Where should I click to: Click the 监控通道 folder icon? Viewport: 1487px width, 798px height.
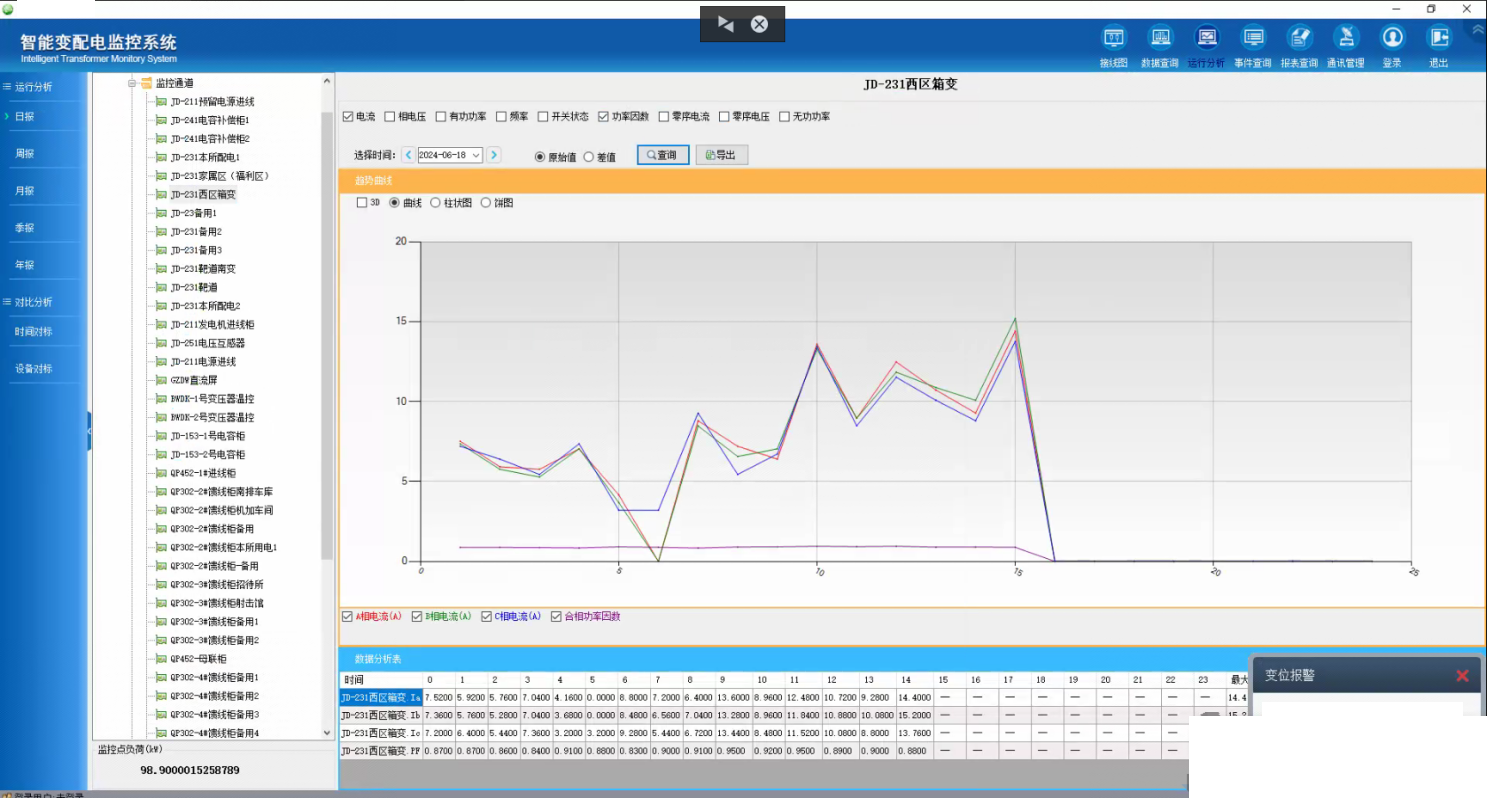tap(146, 83)
